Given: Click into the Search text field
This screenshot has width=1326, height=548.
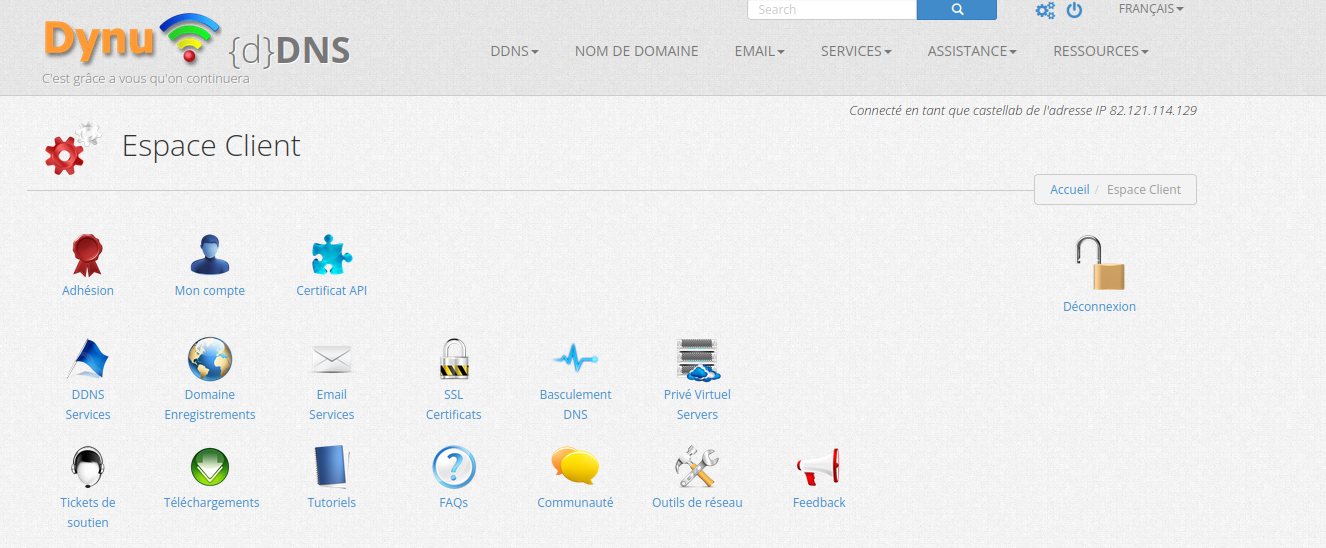Looking at the screenshot, I should [x=831, y=10].
